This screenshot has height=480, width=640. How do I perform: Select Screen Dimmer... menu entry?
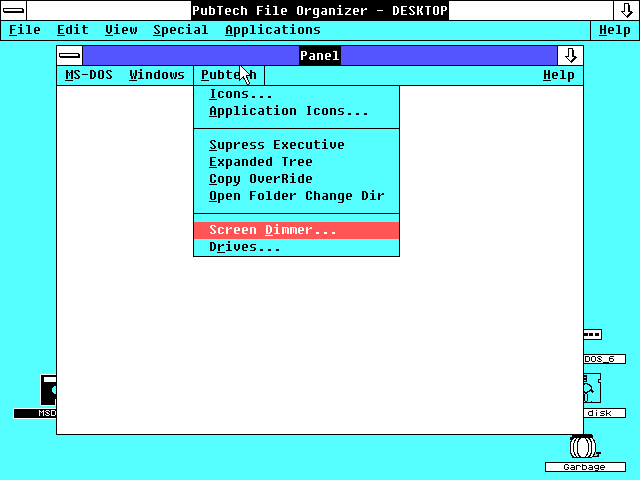296,230
